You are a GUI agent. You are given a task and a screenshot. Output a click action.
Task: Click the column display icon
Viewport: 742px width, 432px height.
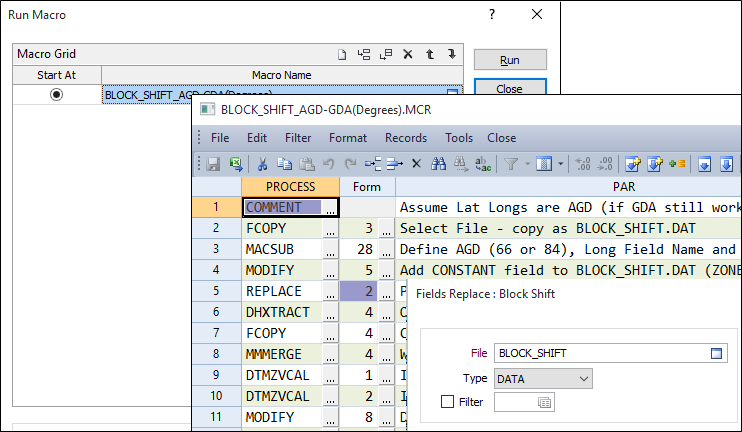(x=544, y=164)
